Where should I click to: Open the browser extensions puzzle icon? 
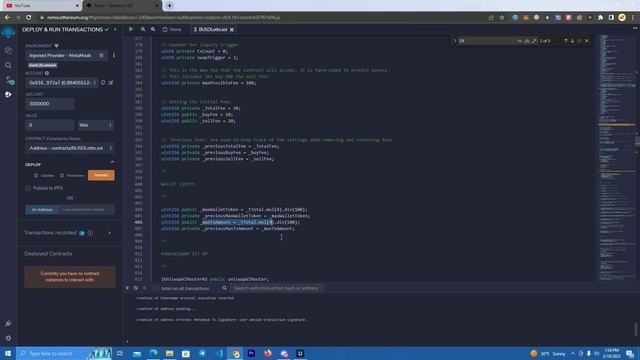click(600, 18)
